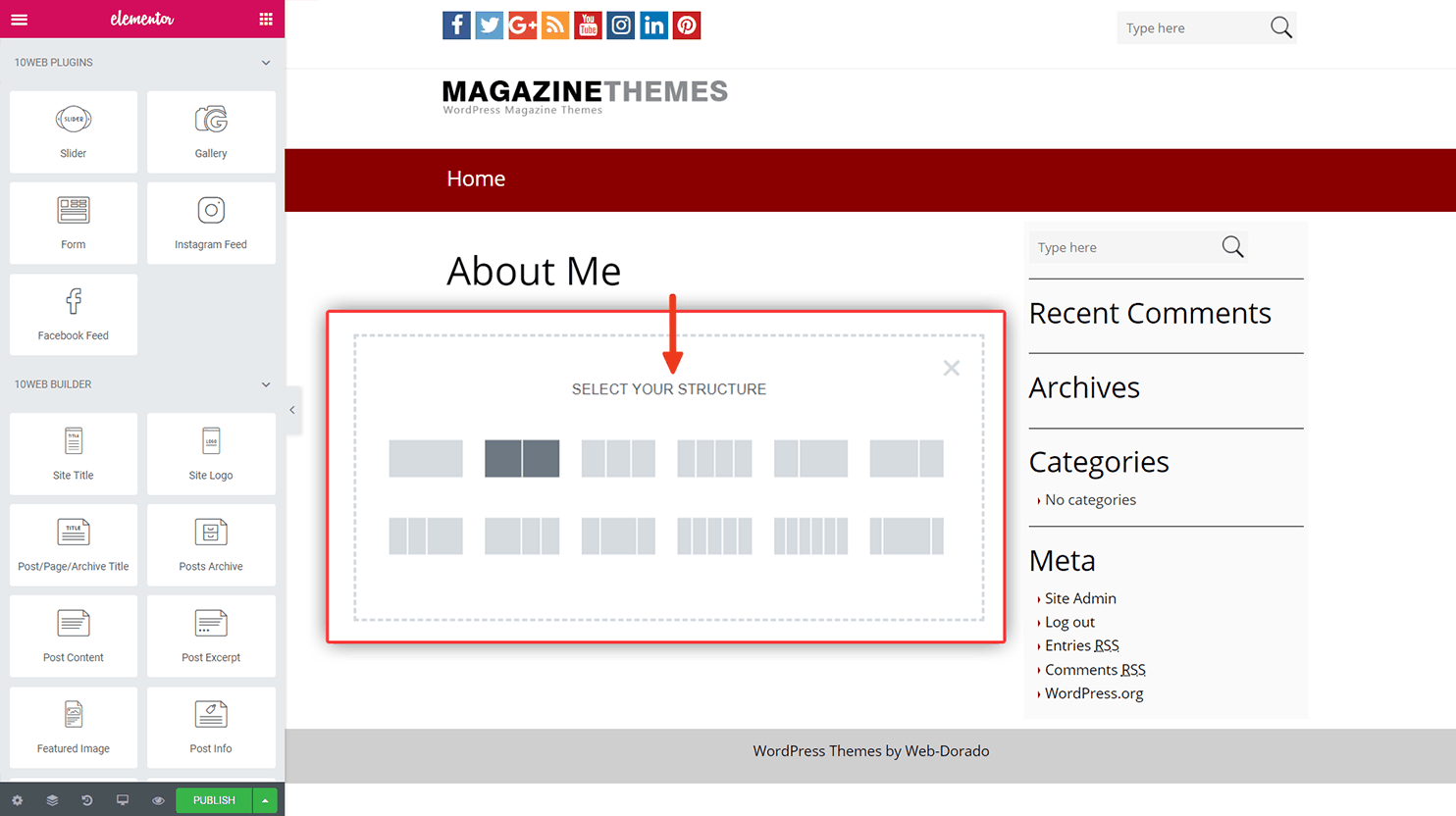This screenshot has height=816, width=1456.
Task: Open Responsive Mode monitor icon
Action: click(123, 800)
